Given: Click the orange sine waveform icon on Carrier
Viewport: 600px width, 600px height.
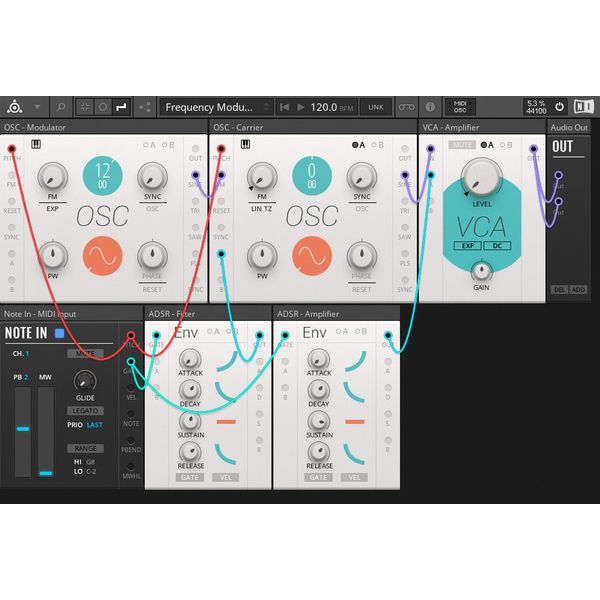Looking at the screenshot, I should coord(312,256).
